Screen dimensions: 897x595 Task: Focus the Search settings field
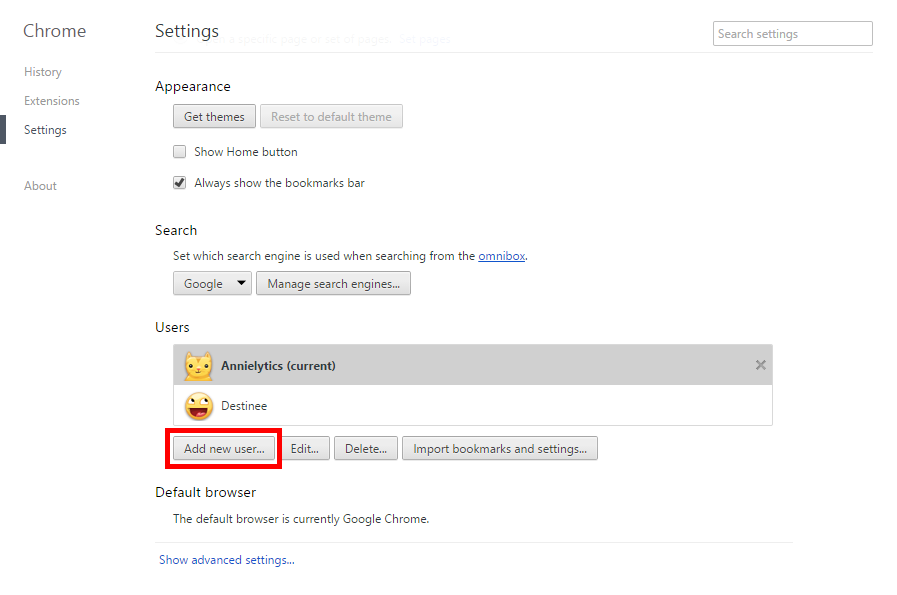[792, 34]
